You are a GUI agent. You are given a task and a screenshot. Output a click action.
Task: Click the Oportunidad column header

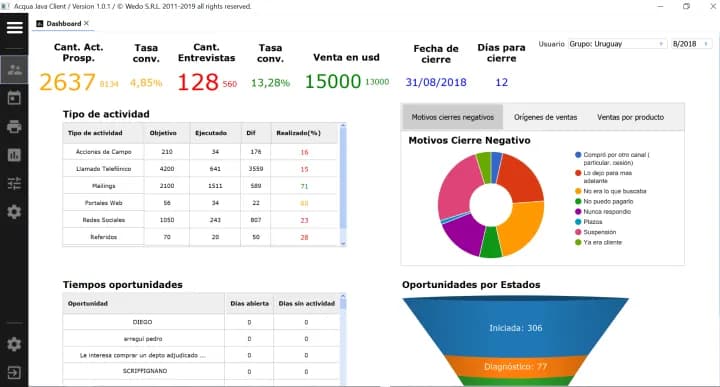(x=143, y=303)
